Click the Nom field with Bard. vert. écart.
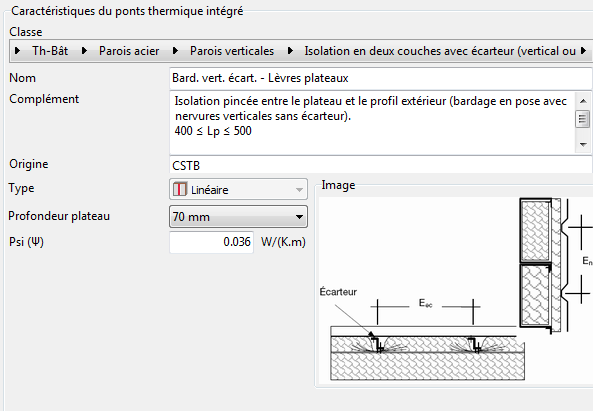Screen dimensions: 593x411 pos(381,78)
